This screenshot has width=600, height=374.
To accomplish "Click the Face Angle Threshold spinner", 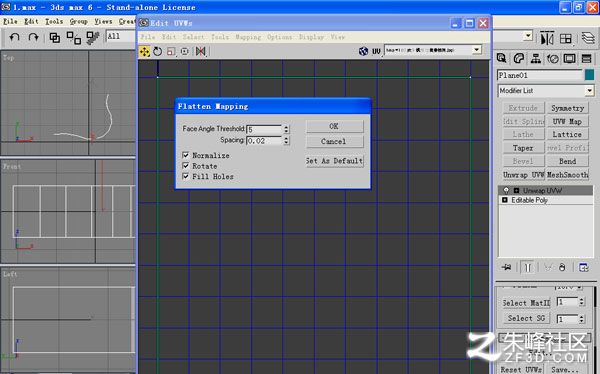I will tap(286, 129).
